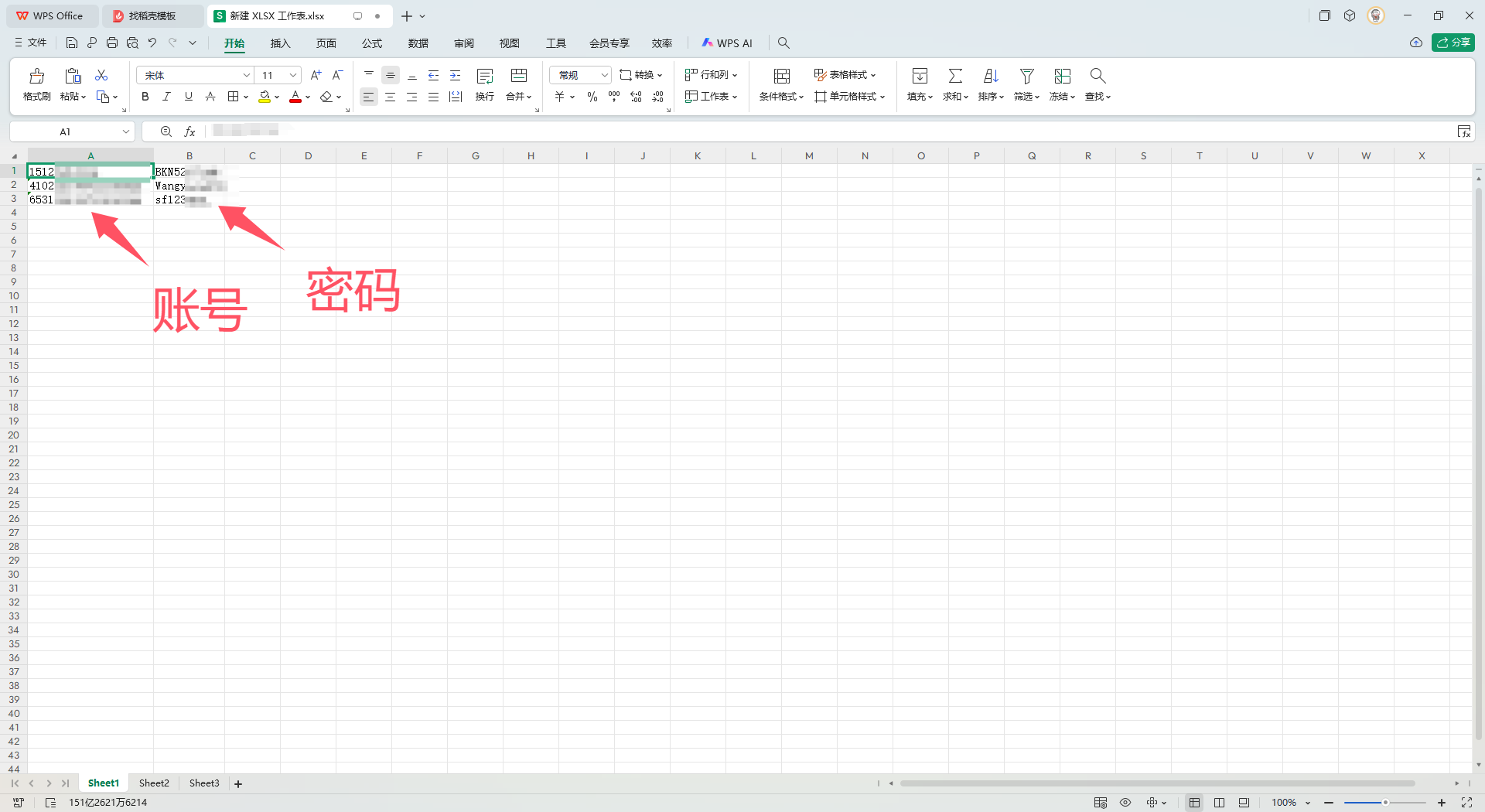1485x812 pixels.
Task: Open the font size dropdown
Action: pyautogui.click(x=293, y=75)
